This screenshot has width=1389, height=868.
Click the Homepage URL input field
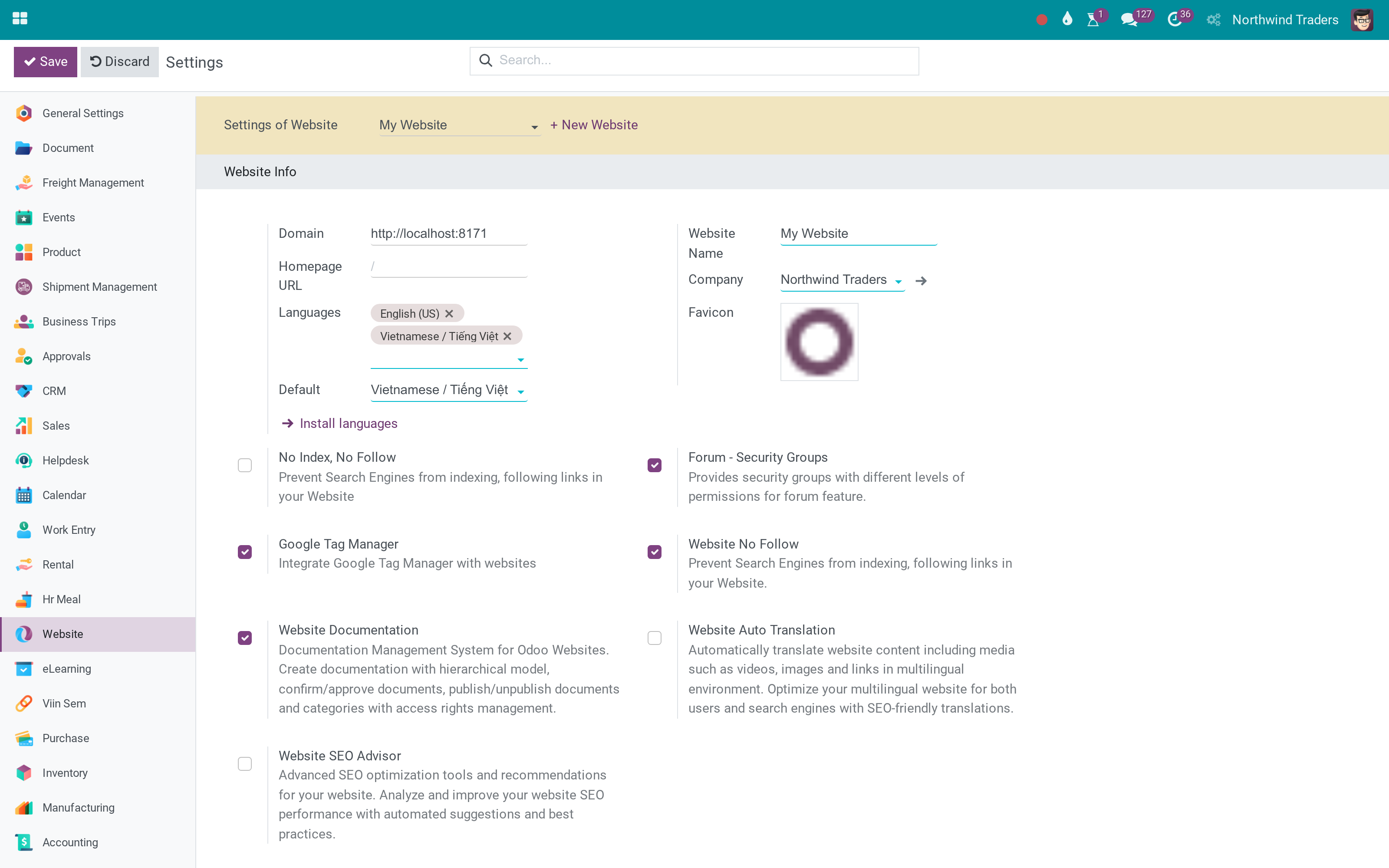[449, 266]
